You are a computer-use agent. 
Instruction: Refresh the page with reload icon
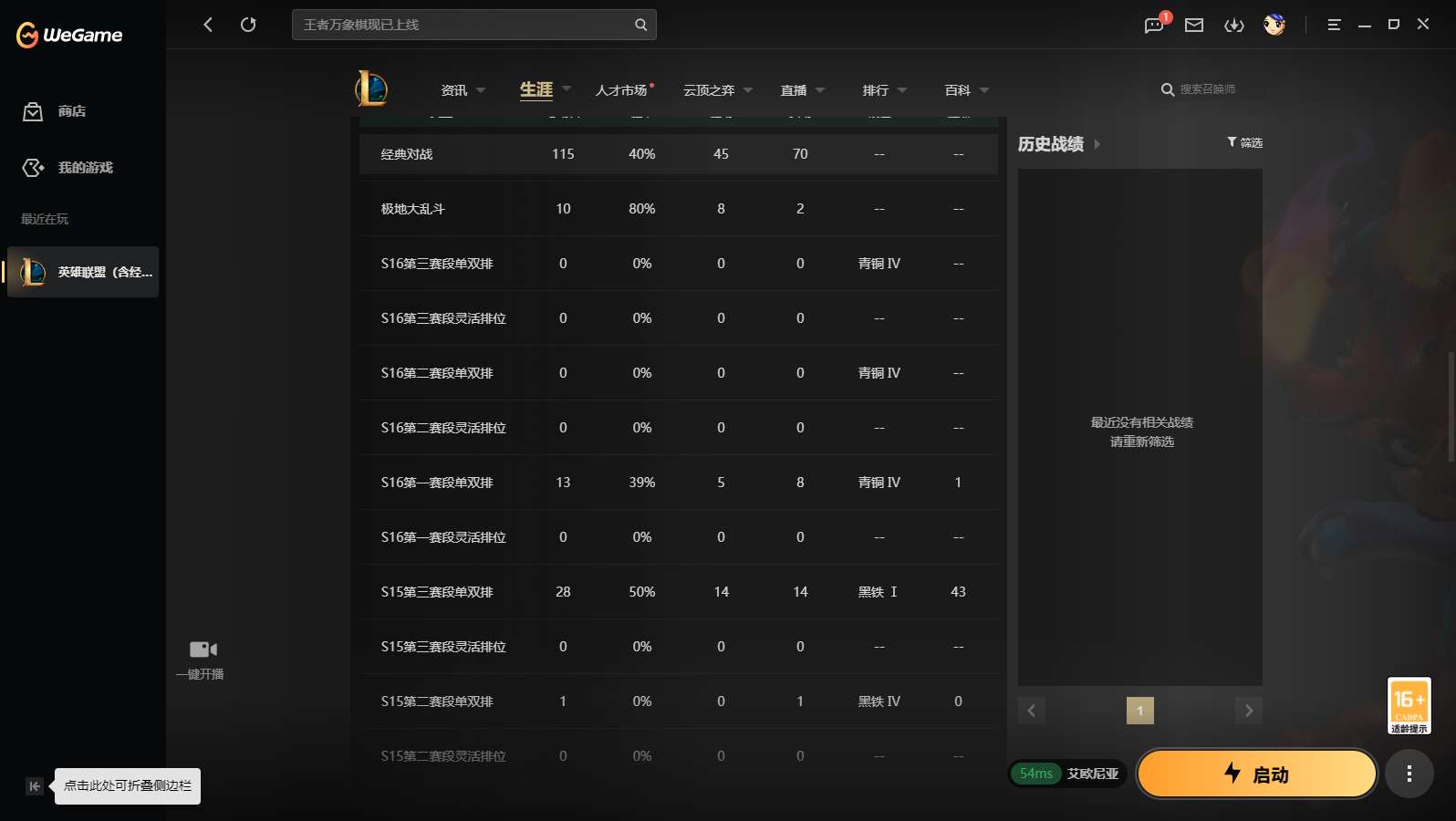coord(248,25)
